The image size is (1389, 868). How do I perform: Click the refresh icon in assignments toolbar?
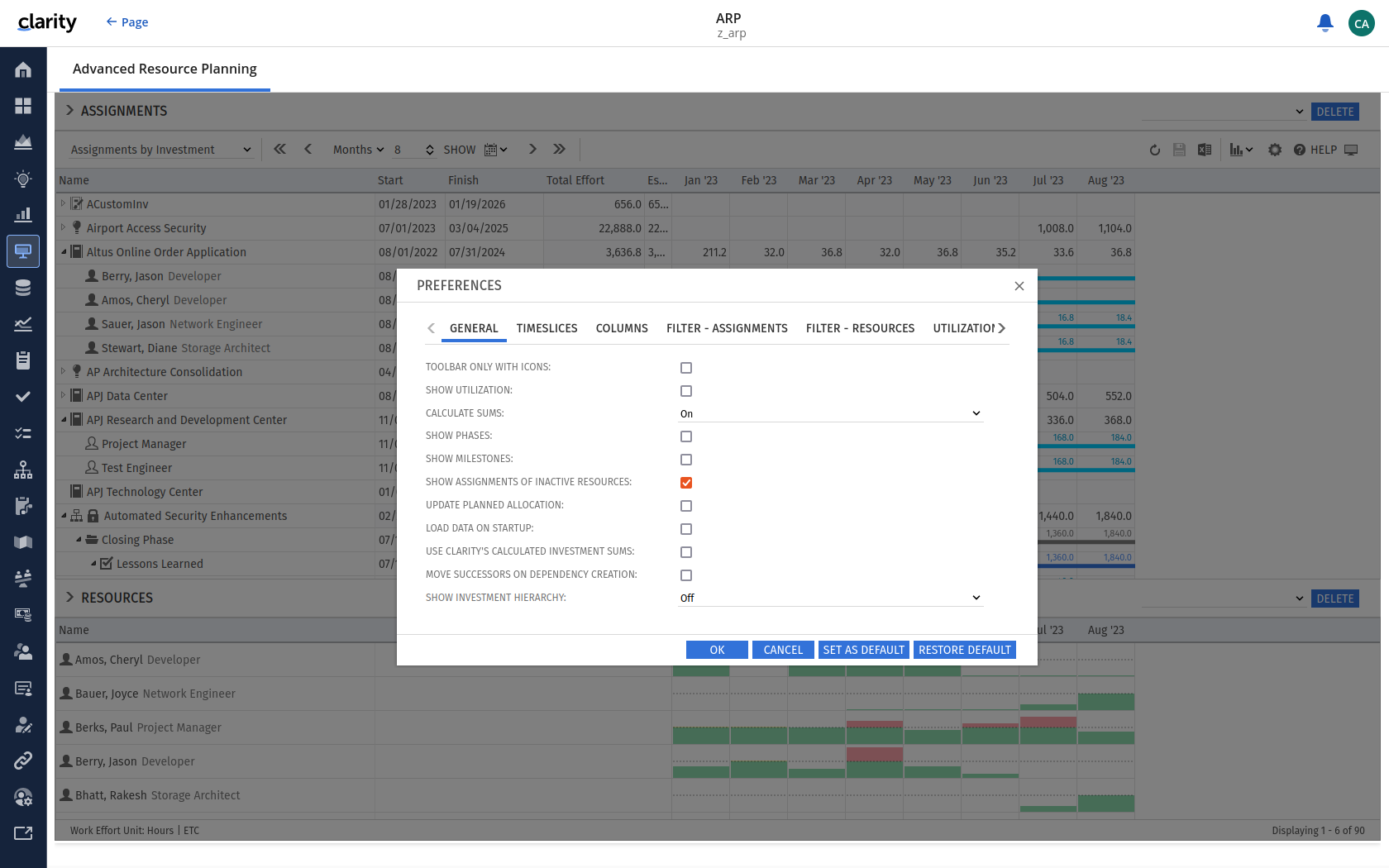tap(1155, 150)
